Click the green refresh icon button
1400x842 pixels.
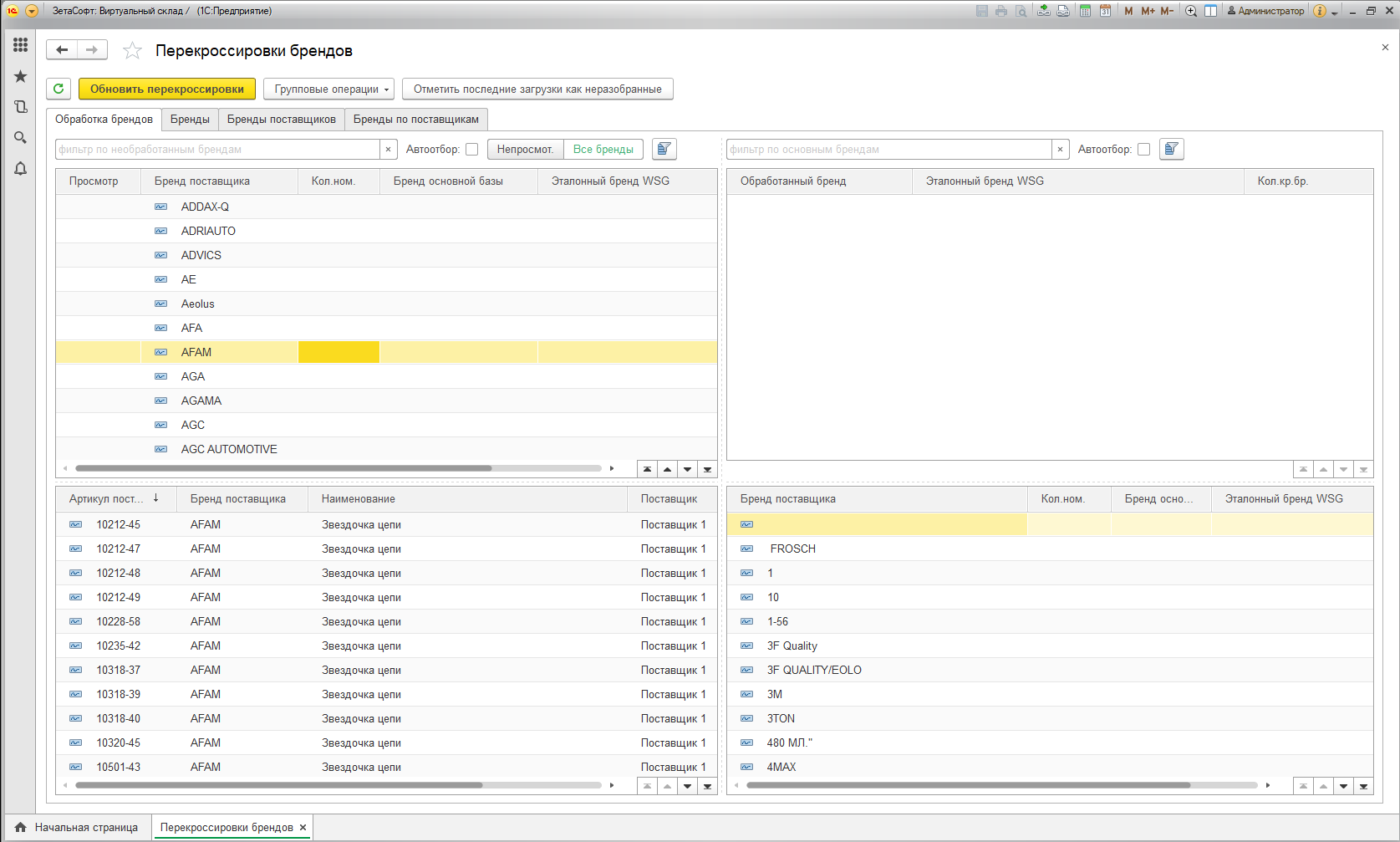tap(59, 89)
